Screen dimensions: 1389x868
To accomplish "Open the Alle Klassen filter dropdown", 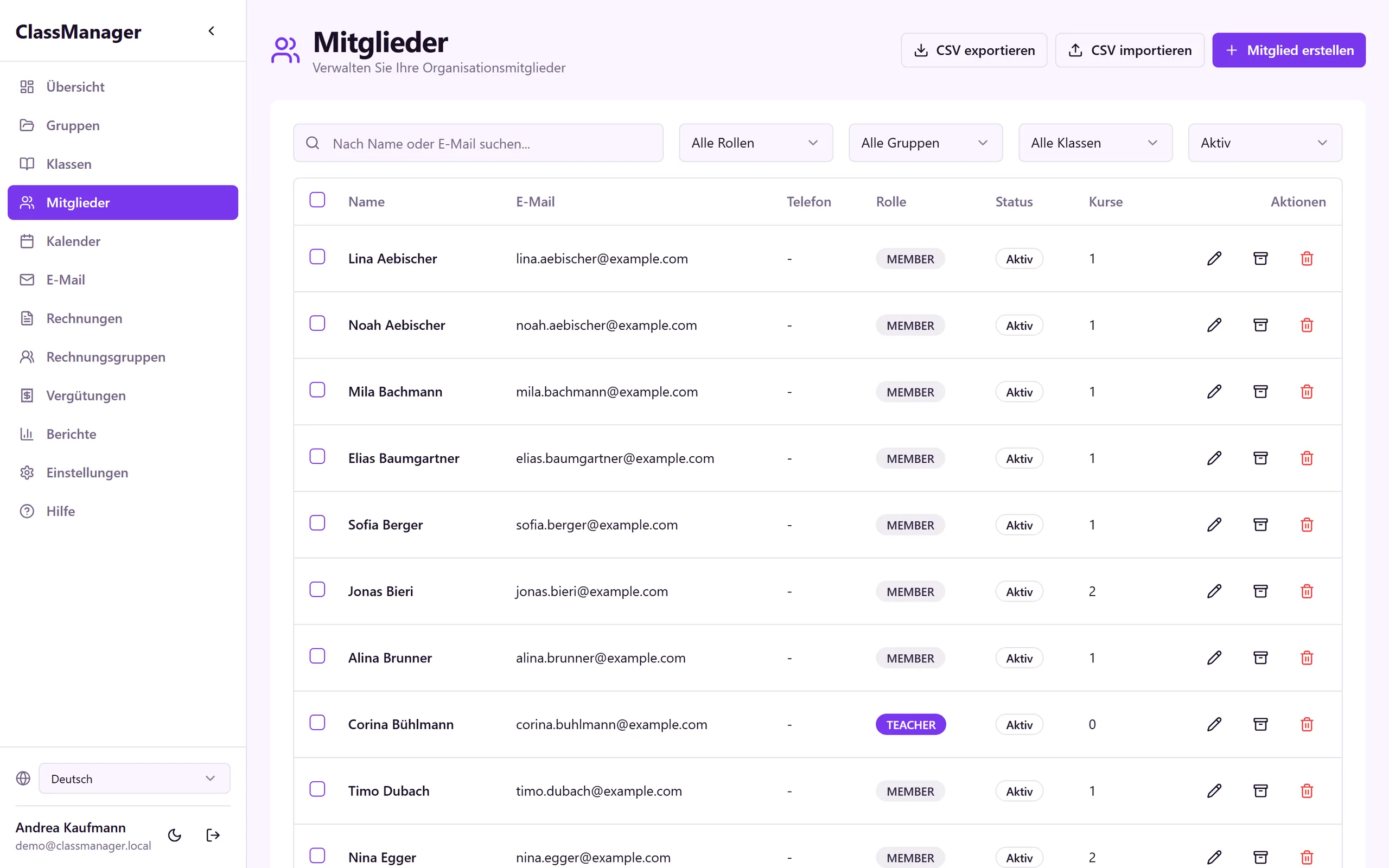I will [x=1095, y=143].
